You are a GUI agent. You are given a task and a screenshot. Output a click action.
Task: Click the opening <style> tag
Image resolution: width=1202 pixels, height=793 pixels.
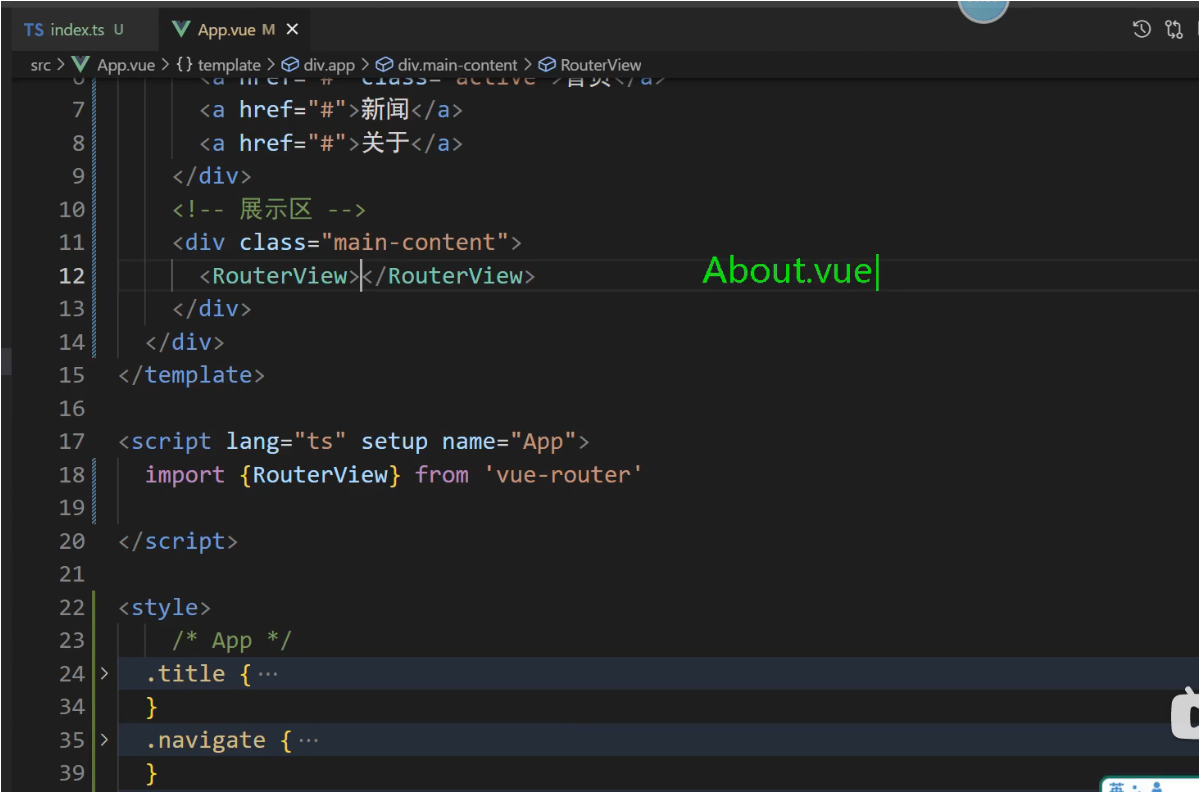click(x=165, y=608)
